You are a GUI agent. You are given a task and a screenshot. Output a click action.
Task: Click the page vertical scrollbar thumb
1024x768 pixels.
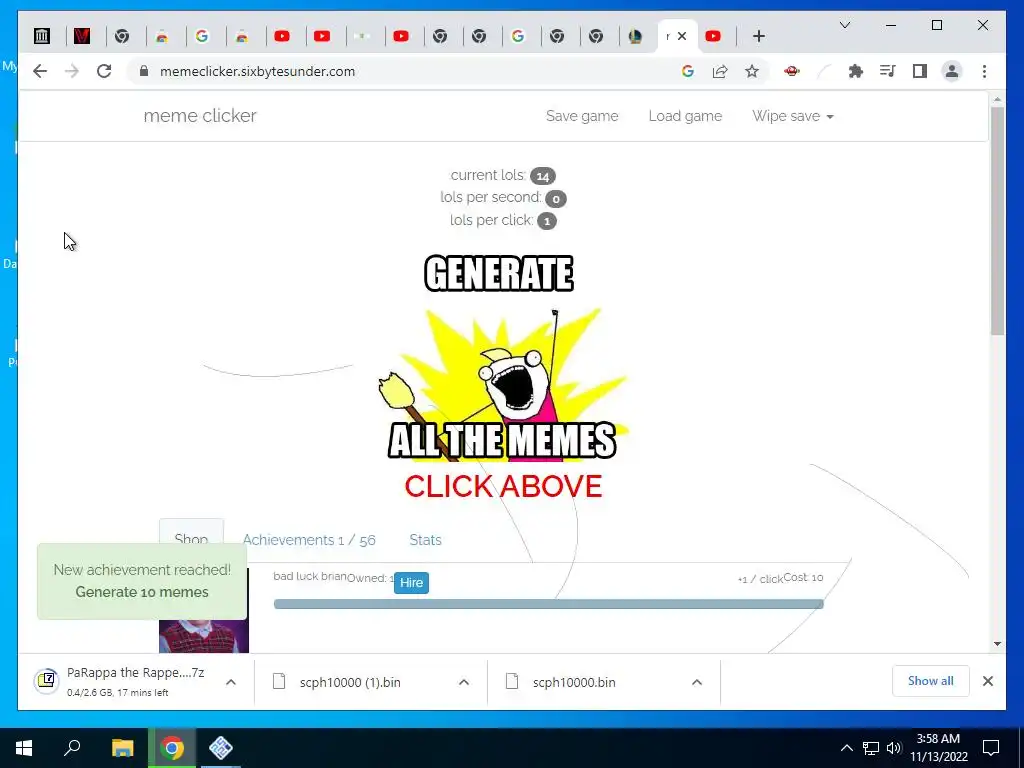(997, 222)
